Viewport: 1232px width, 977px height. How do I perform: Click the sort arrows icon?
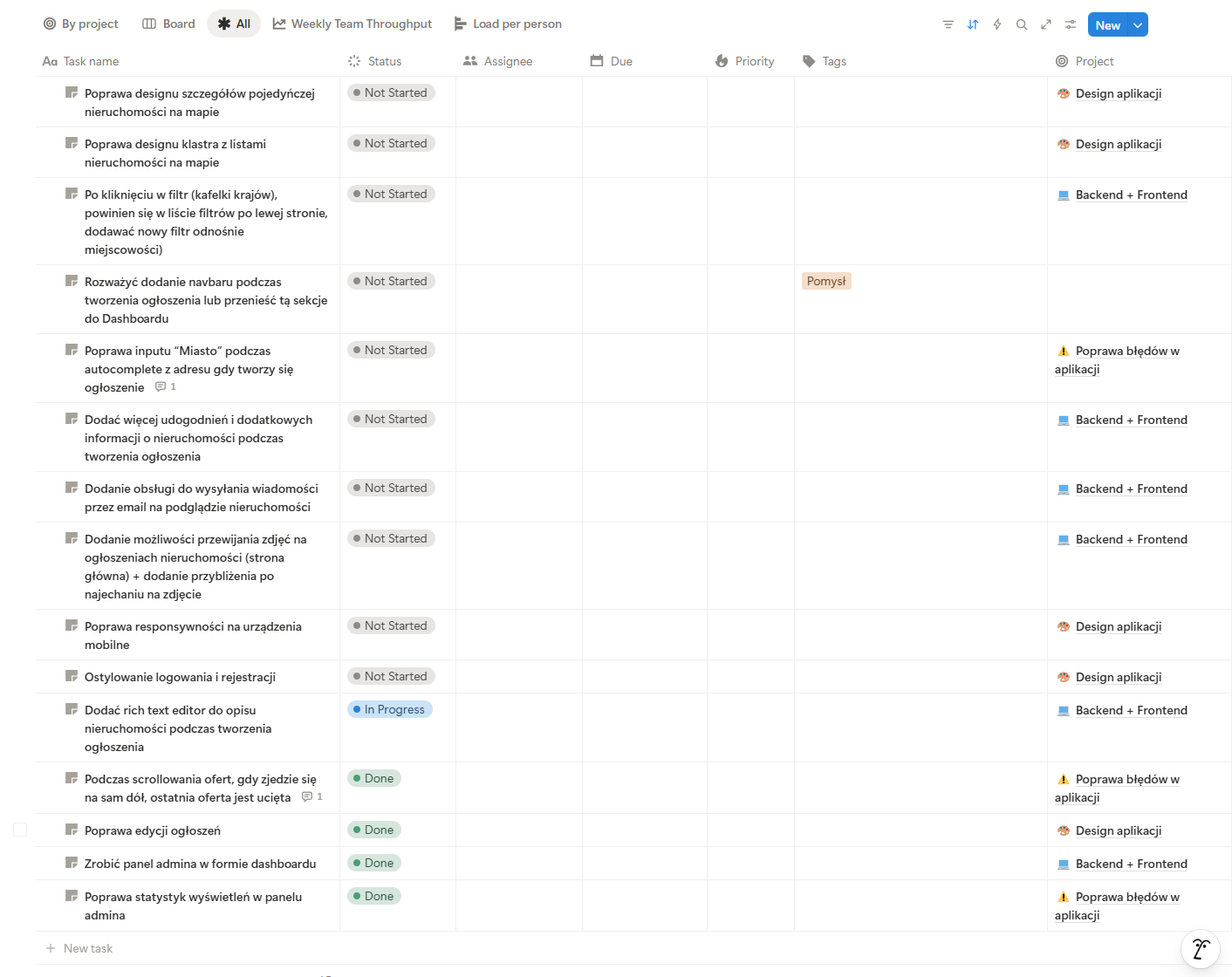coord(973,24)
